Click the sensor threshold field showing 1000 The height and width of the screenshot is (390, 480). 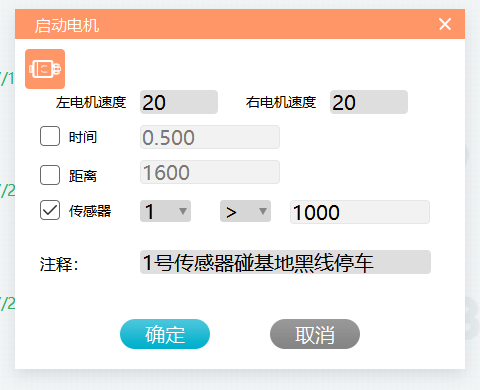pyautogui.click(x=360, y=212)
